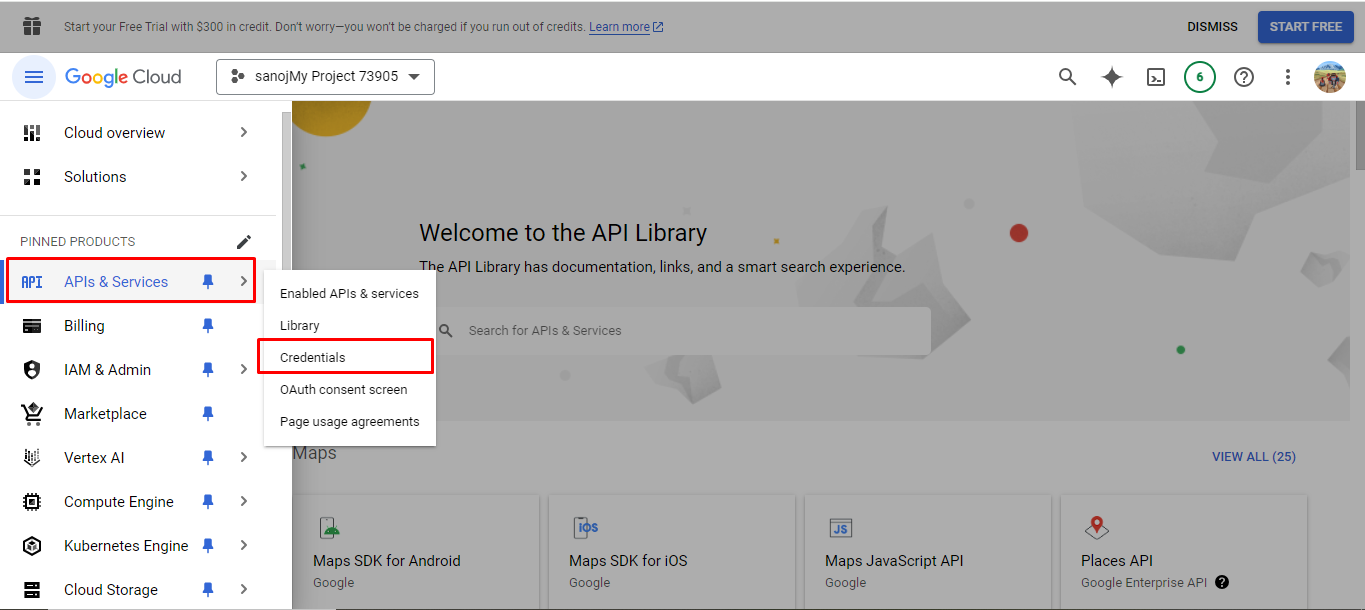Open the hamburger navigation menu

click(34, 77)
